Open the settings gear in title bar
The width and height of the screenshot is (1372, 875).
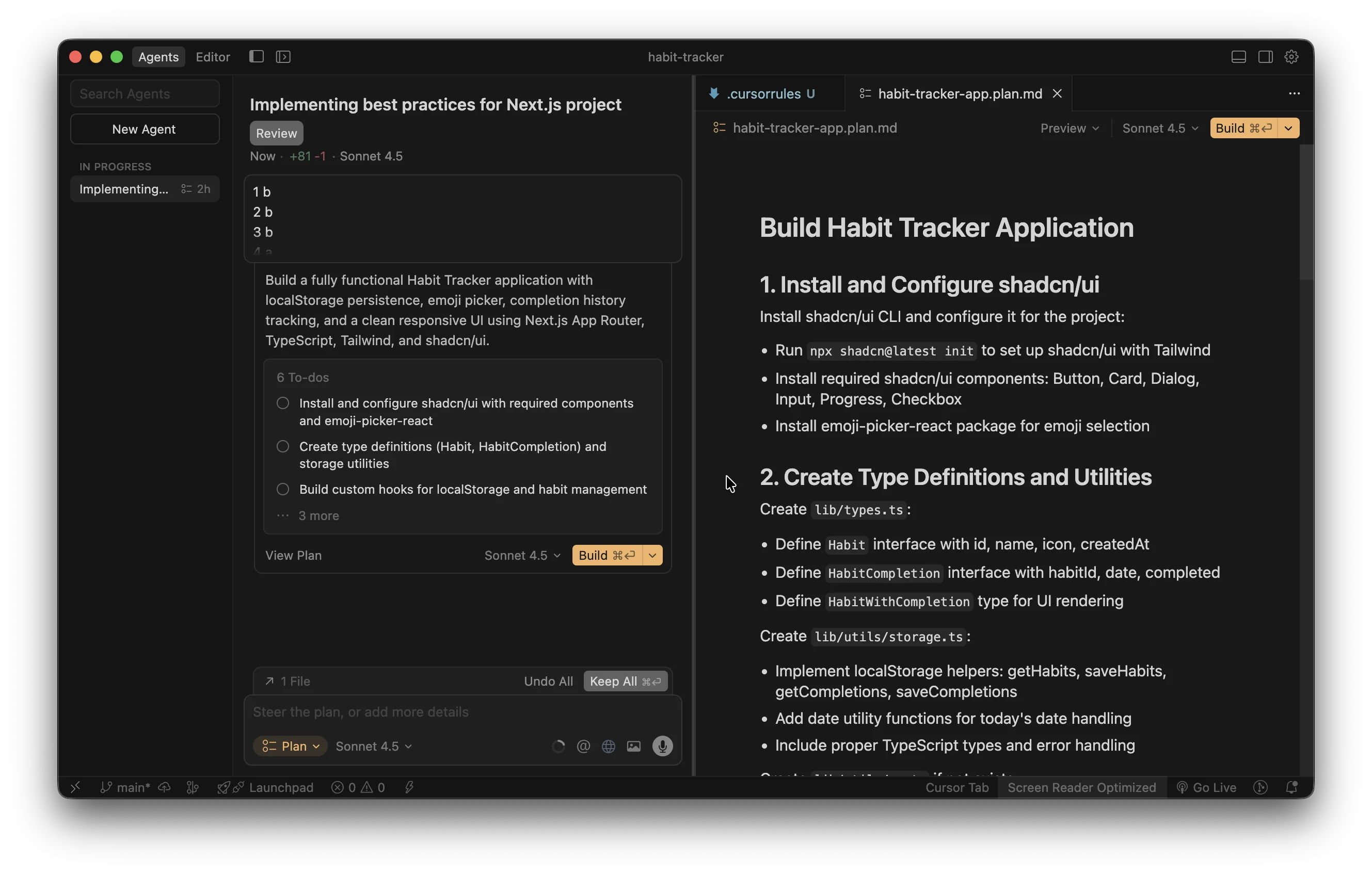coord(1291,56)
